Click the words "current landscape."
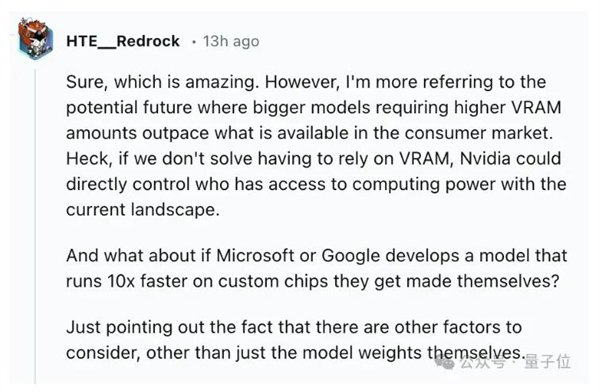The height and width of the screenshot is (392, 600). tap(143, 209)
